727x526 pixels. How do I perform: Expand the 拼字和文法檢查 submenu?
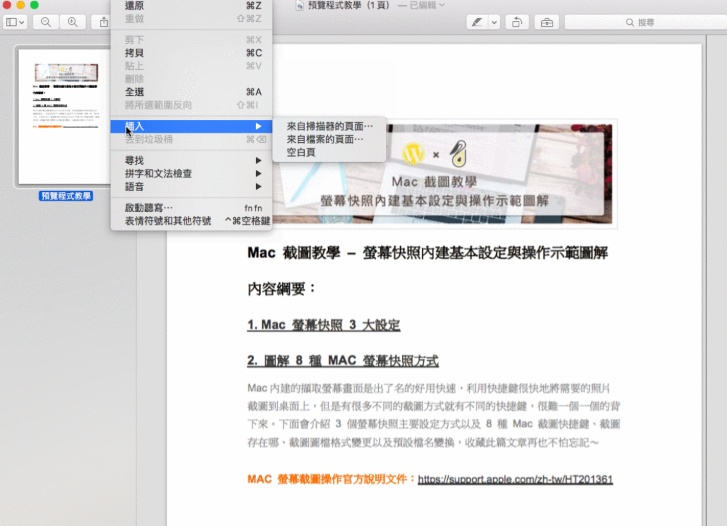point(191,173)
